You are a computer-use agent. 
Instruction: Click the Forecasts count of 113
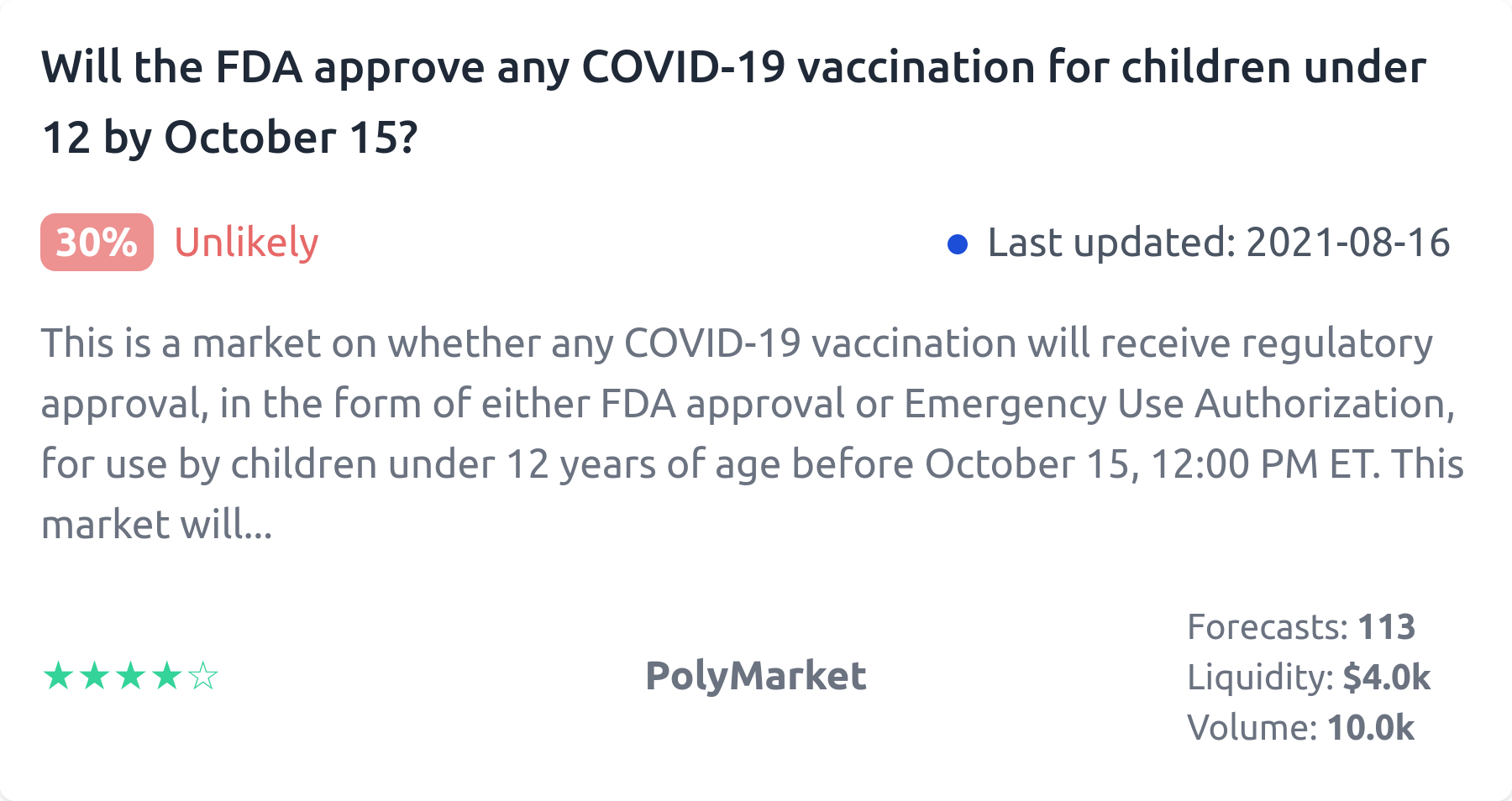(1386, 627)
